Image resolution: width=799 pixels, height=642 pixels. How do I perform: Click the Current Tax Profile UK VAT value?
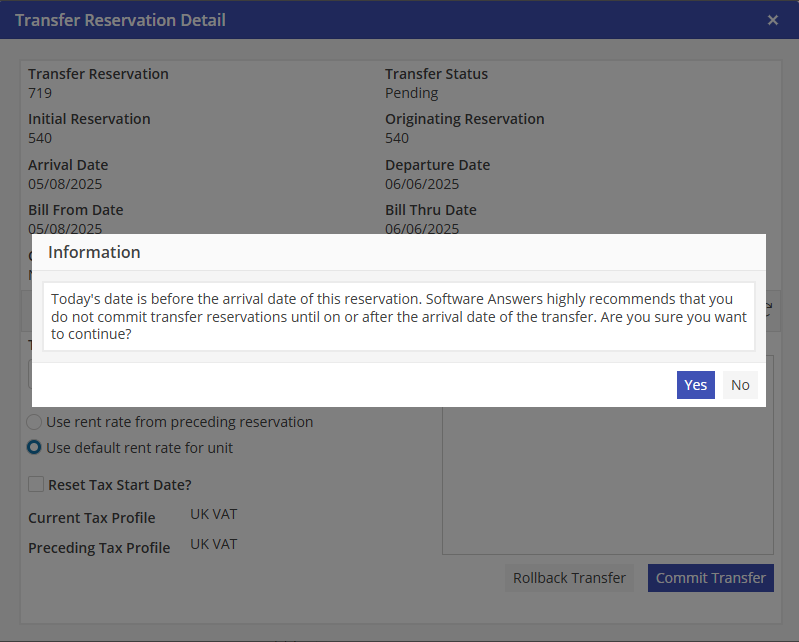(x=214, y=515)
